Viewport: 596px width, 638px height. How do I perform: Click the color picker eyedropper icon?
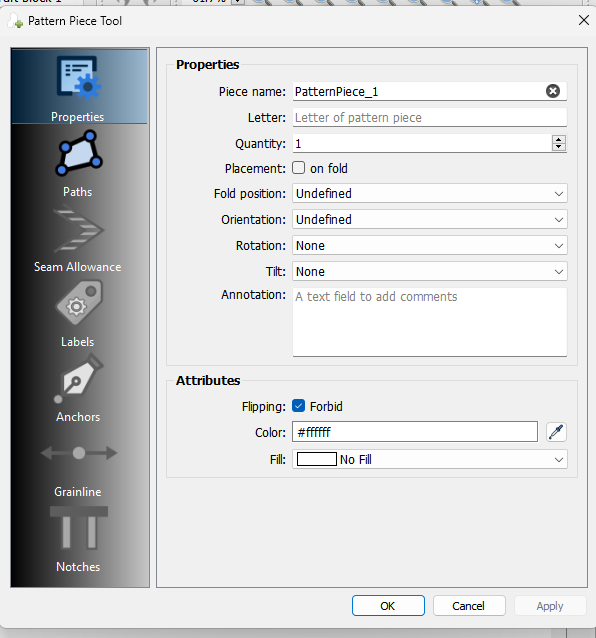click(x=556, y=432)
